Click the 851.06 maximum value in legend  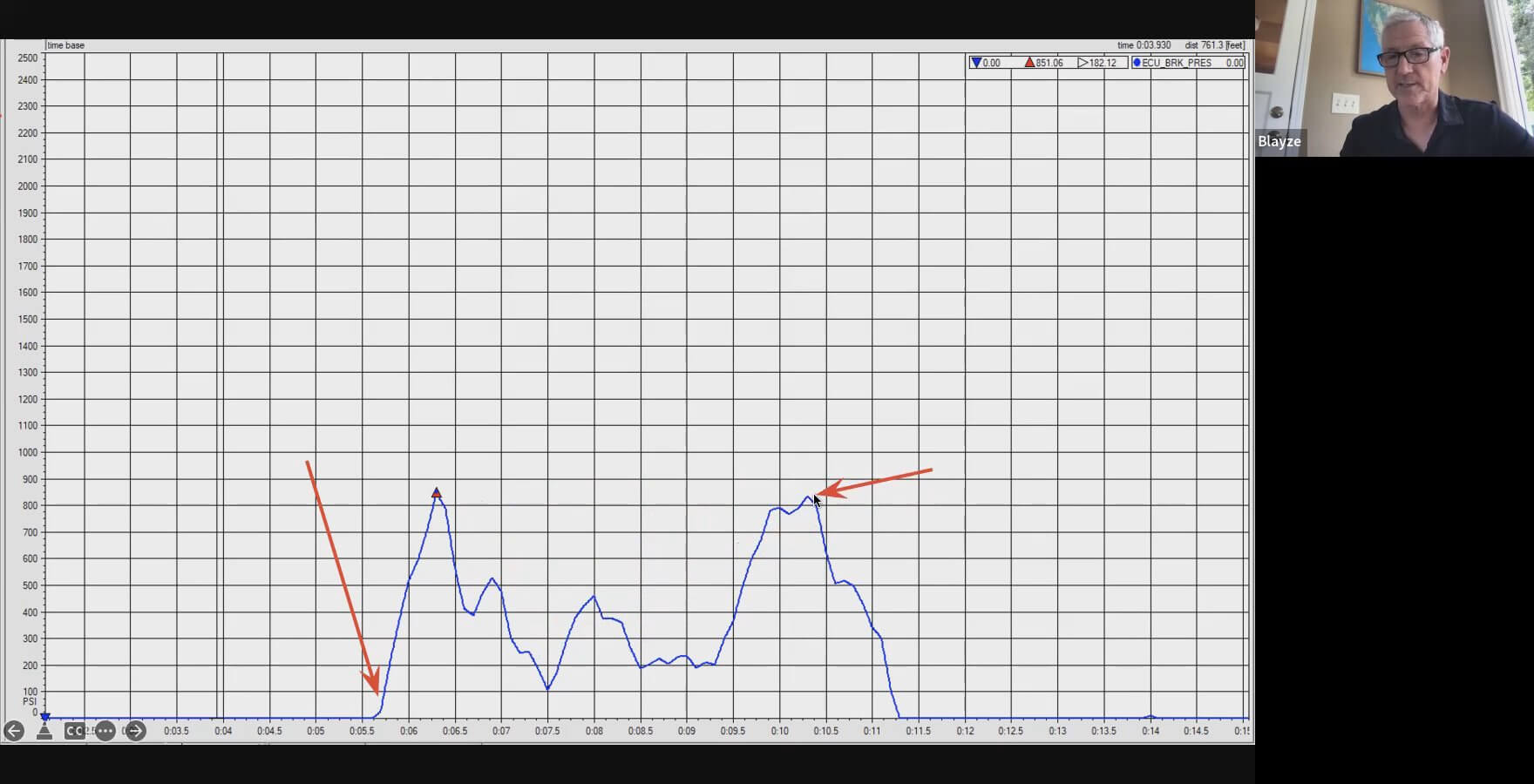1049,63
